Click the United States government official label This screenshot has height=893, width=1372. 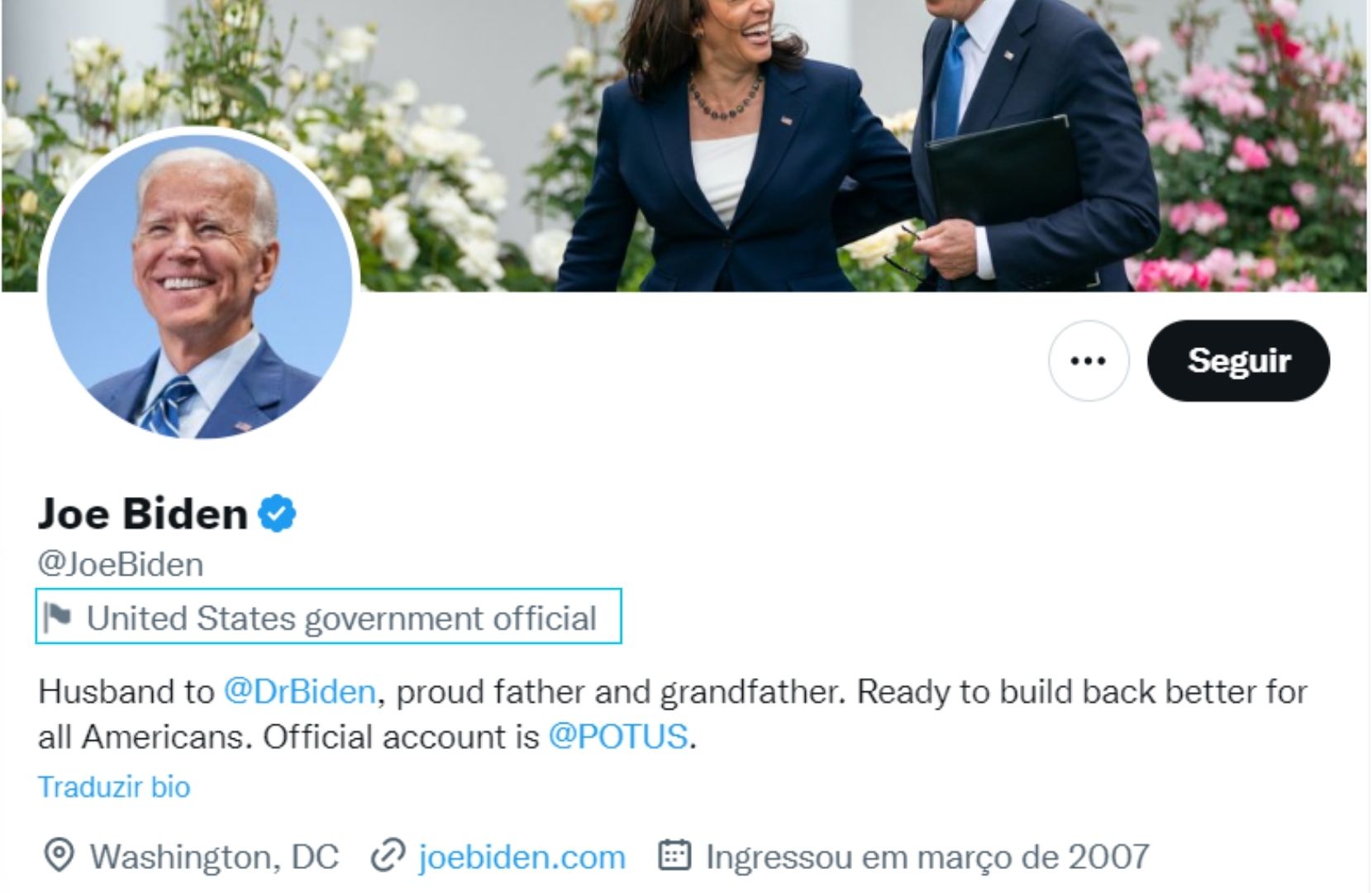click(341, 618)
